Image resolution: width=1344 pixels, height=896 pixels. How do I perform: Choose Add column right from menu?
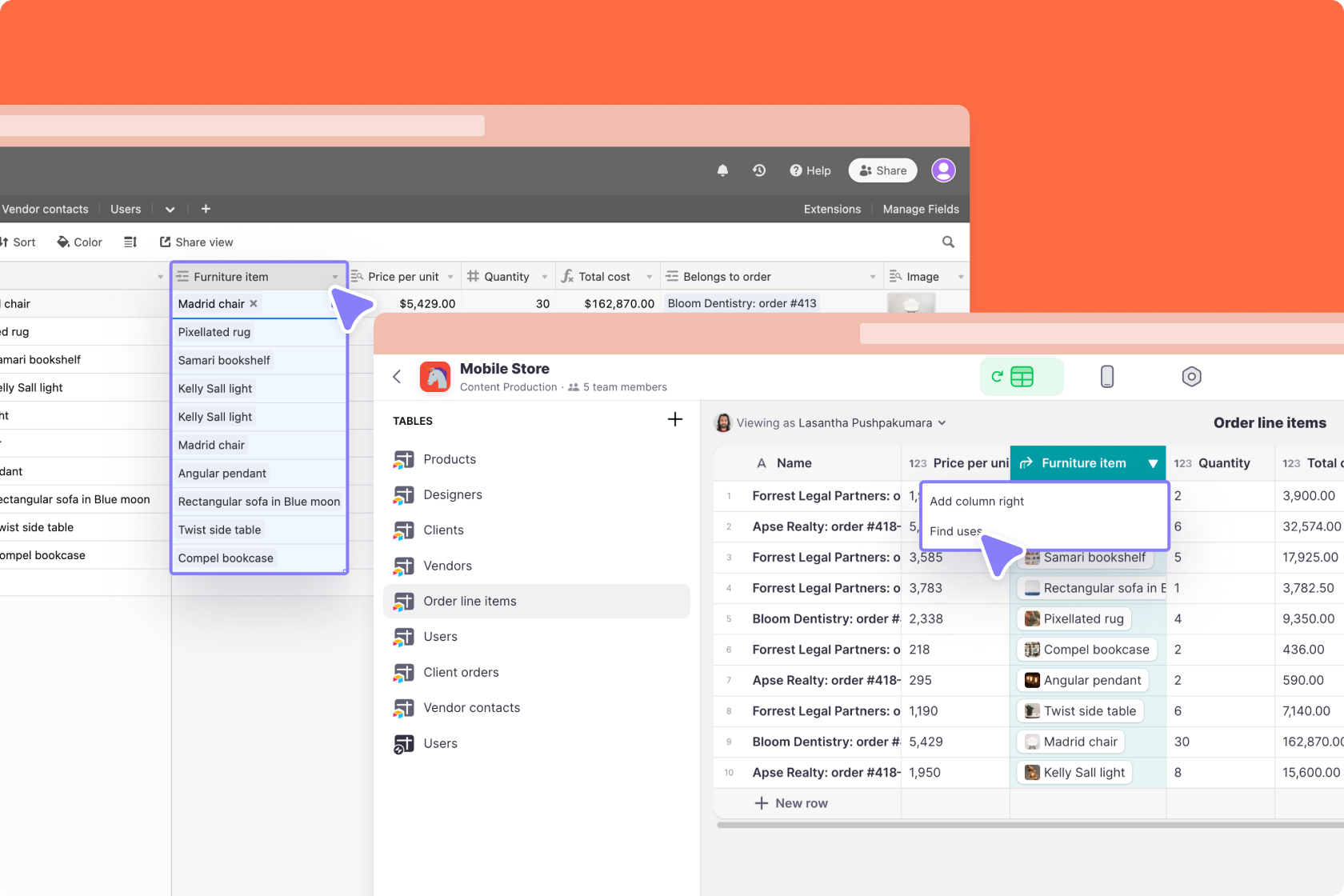click(x=977, y=502)
